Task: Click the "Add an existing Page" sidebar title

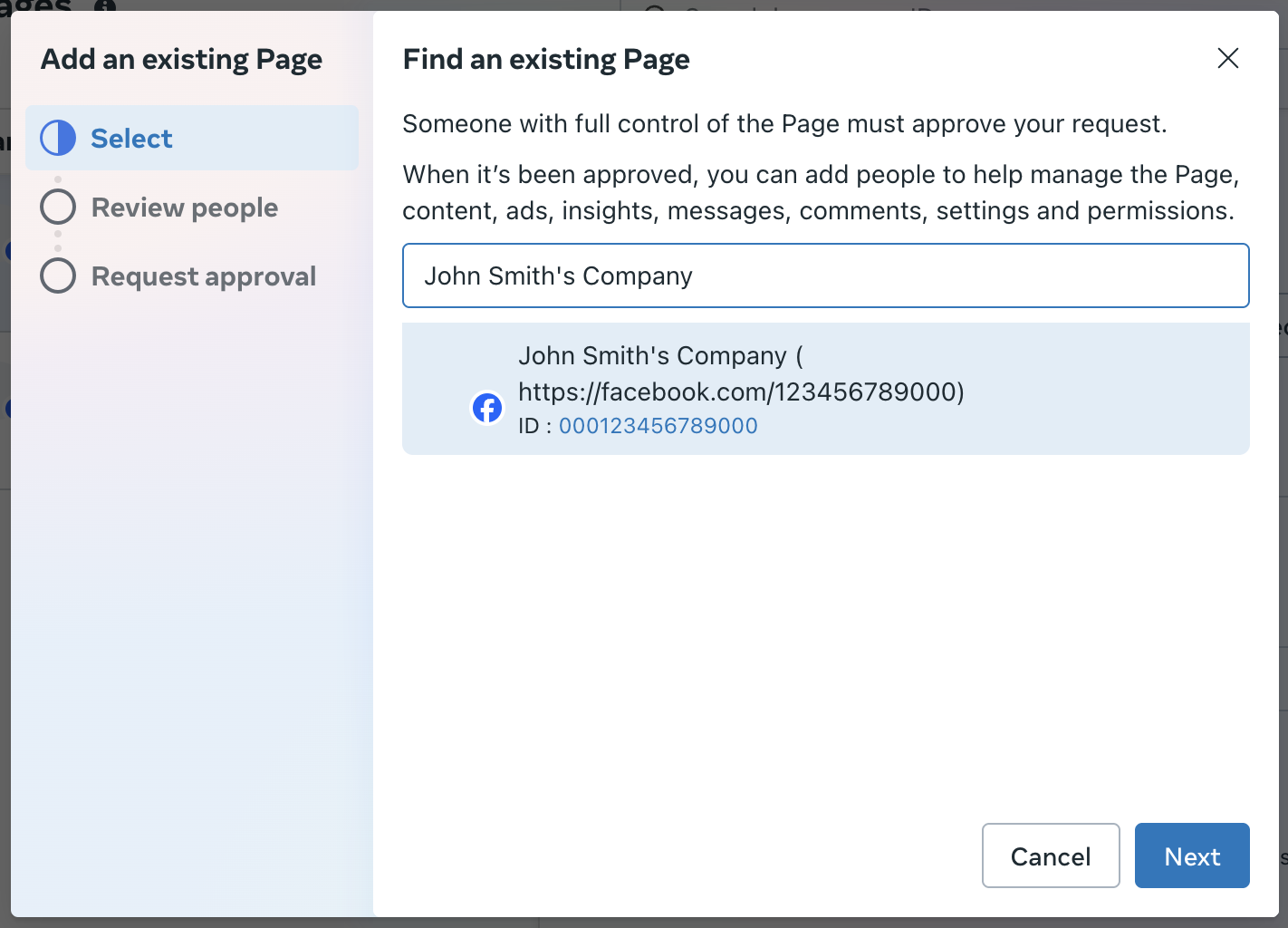Action: click(x=181, y=60)
